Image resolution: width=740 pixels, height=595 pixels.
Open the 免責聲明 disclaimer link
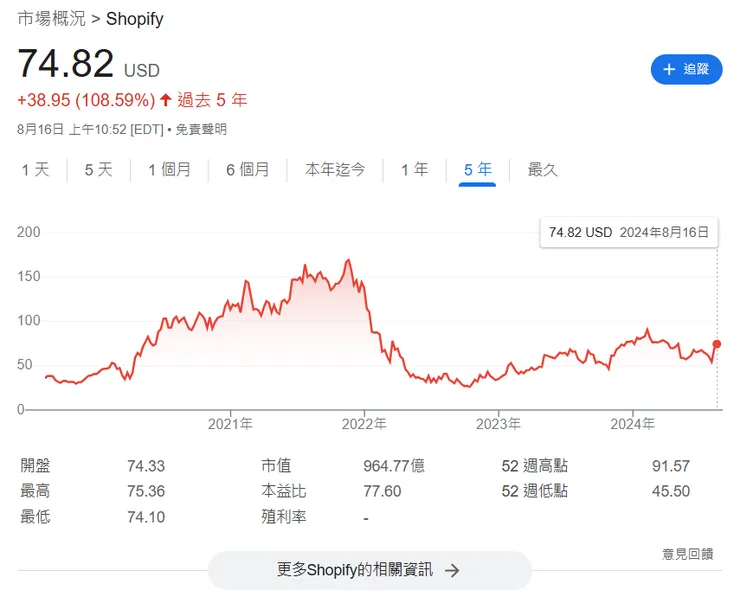(203, 129)
